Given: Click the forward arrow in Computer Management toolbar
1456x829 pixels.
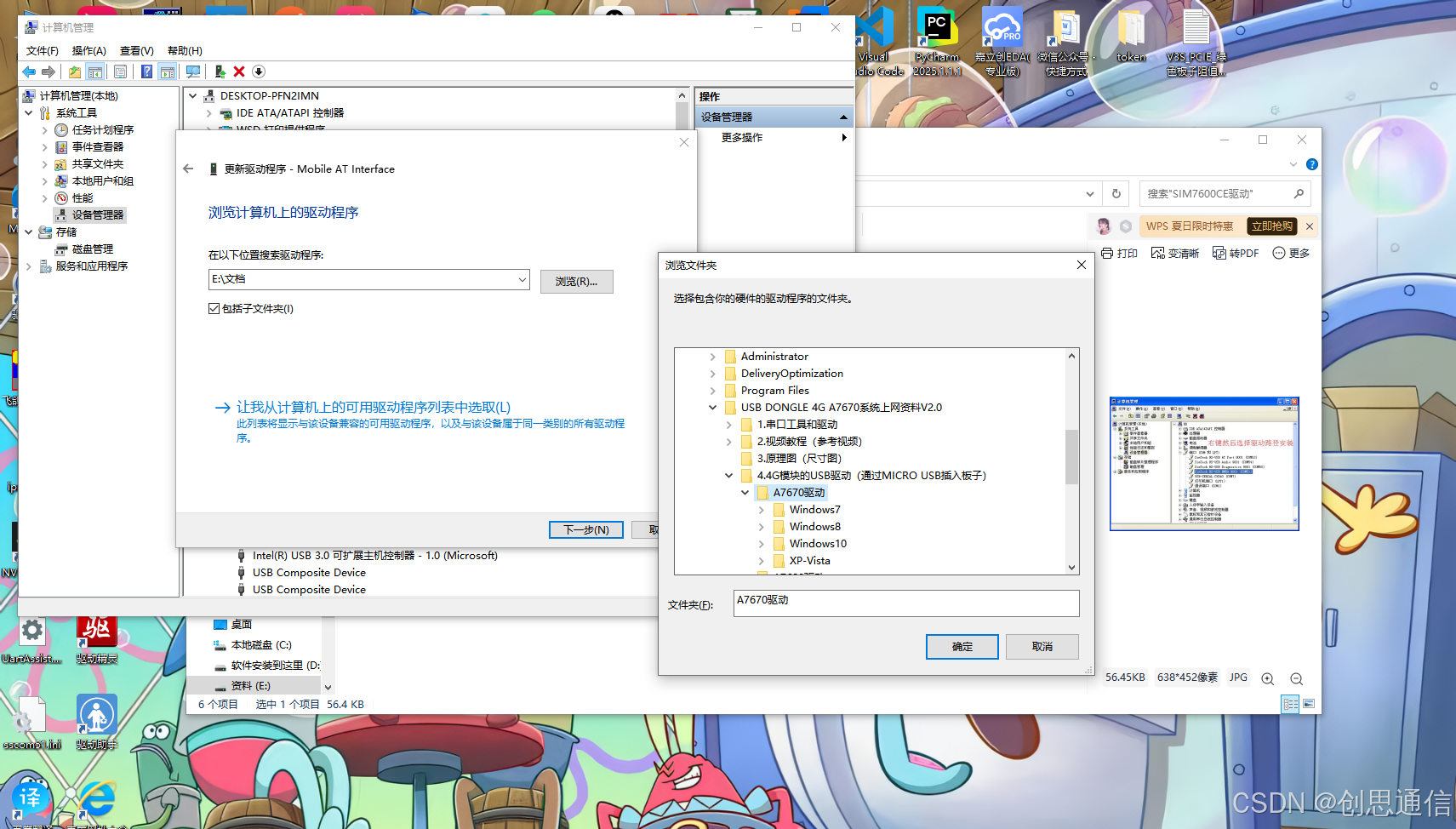Looking at the screenshot, I should coord(49,72).
